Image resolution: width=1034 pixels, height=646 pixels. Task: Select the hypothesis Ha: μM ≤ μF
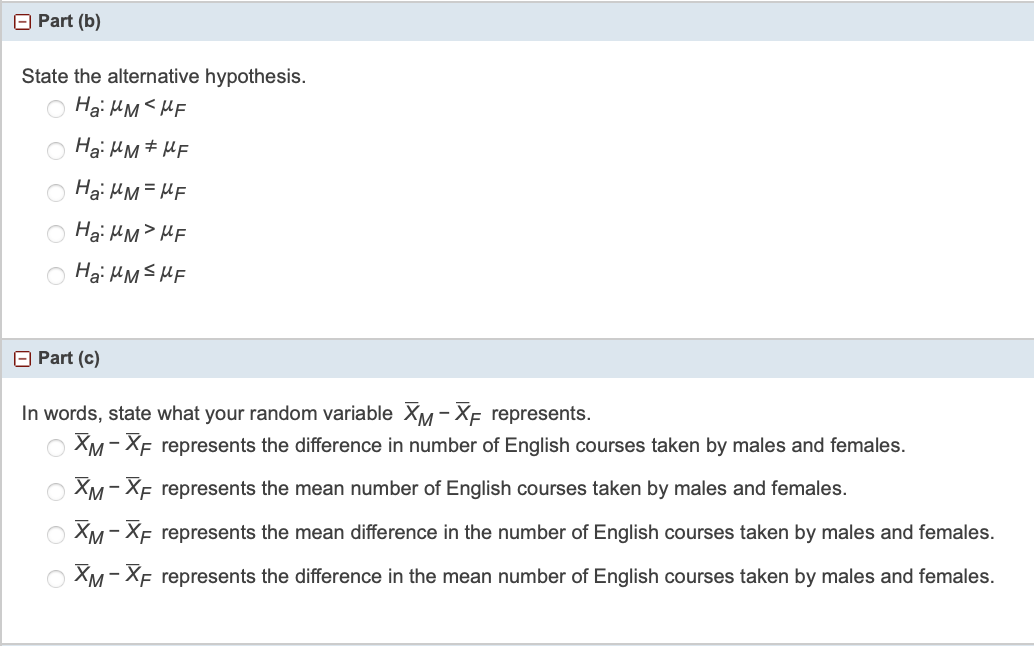tap(56, 275)
